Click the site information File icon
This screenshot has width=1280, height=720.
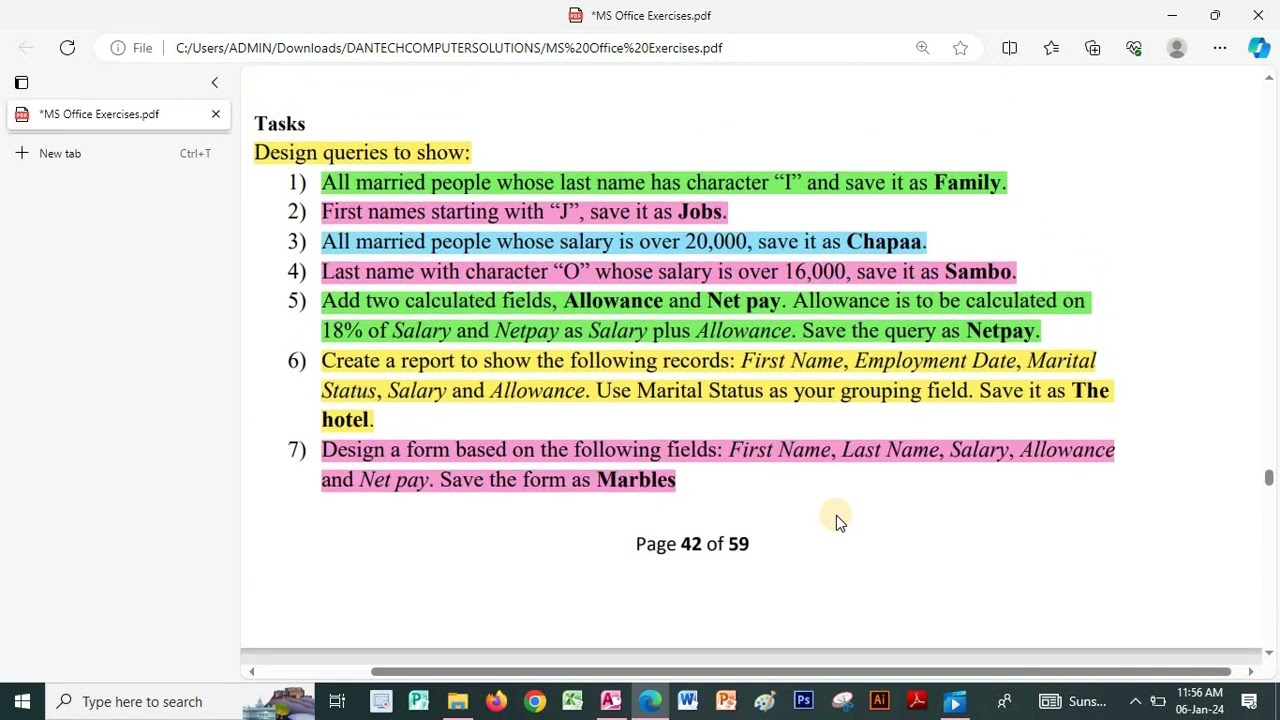click(132, 48)
